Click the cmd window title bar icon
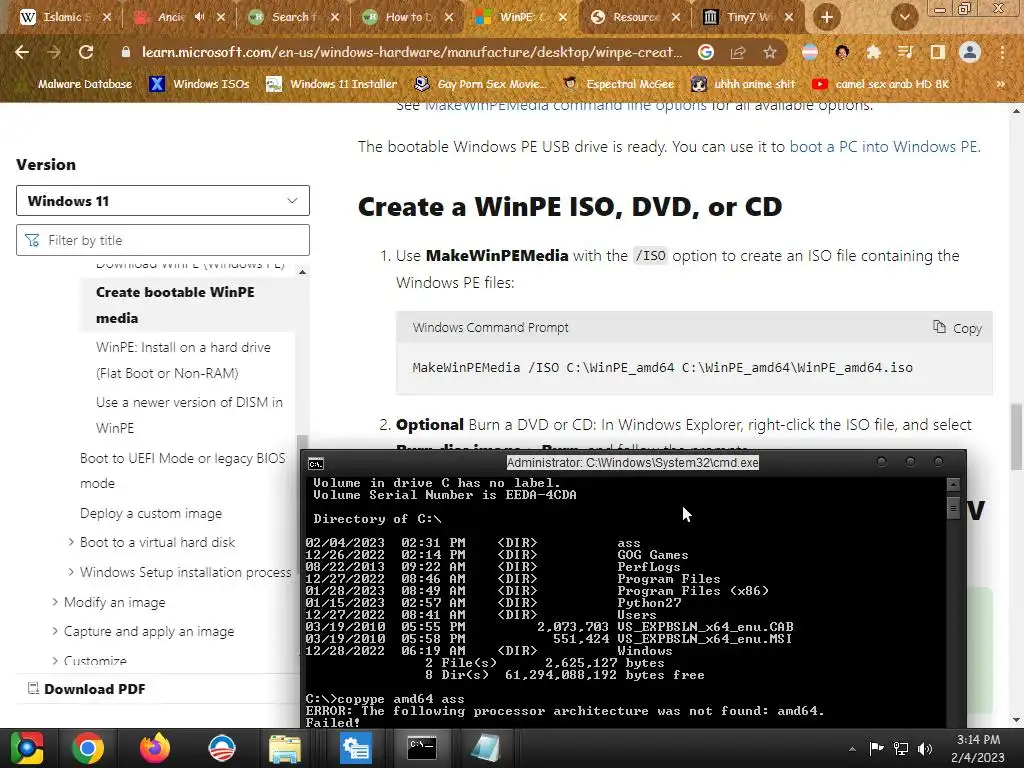This screenshot has height=768, width=1024. pyautogui.click(x=316, y=464)
